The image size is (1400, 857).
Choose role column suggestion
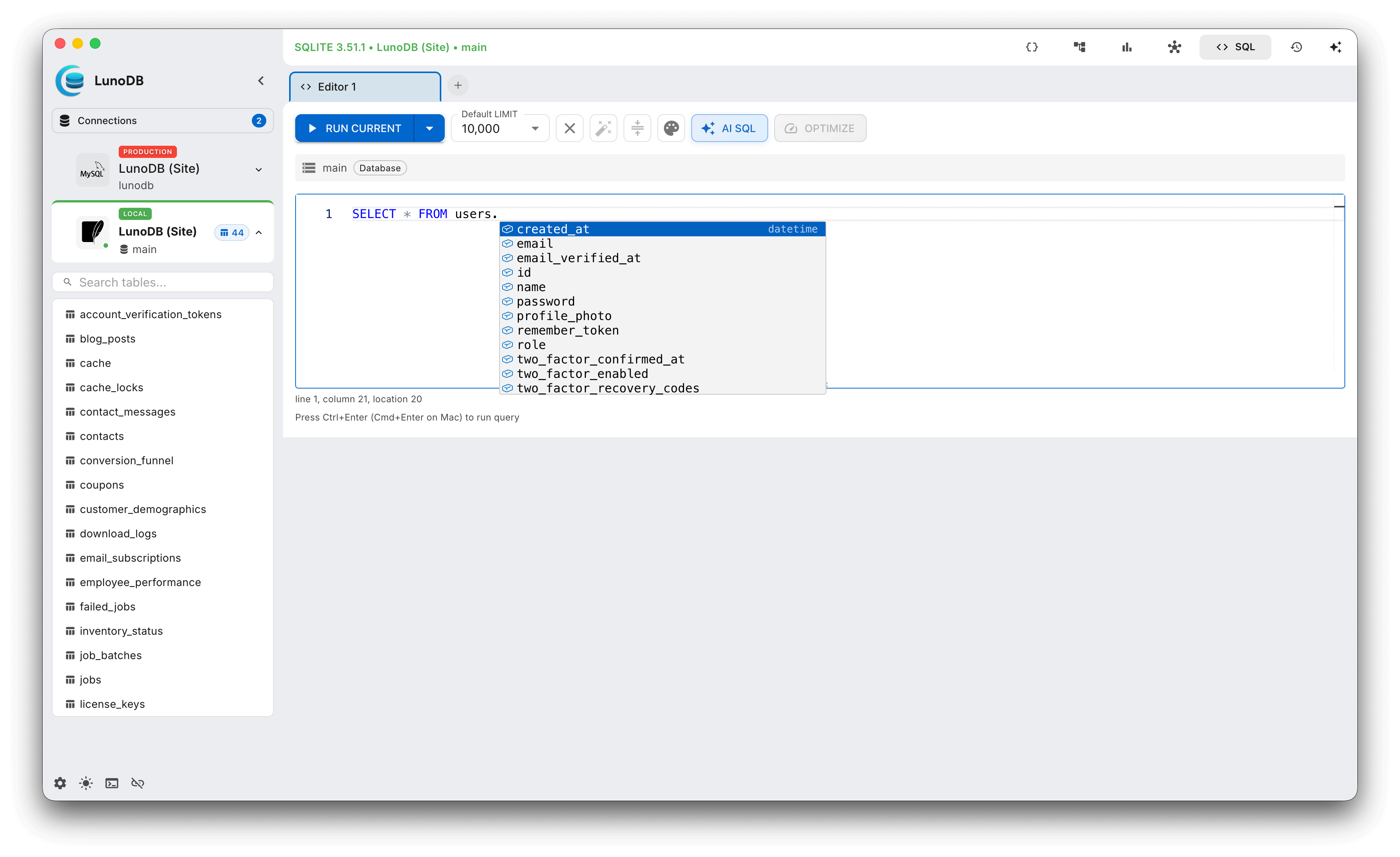[662, 345]
